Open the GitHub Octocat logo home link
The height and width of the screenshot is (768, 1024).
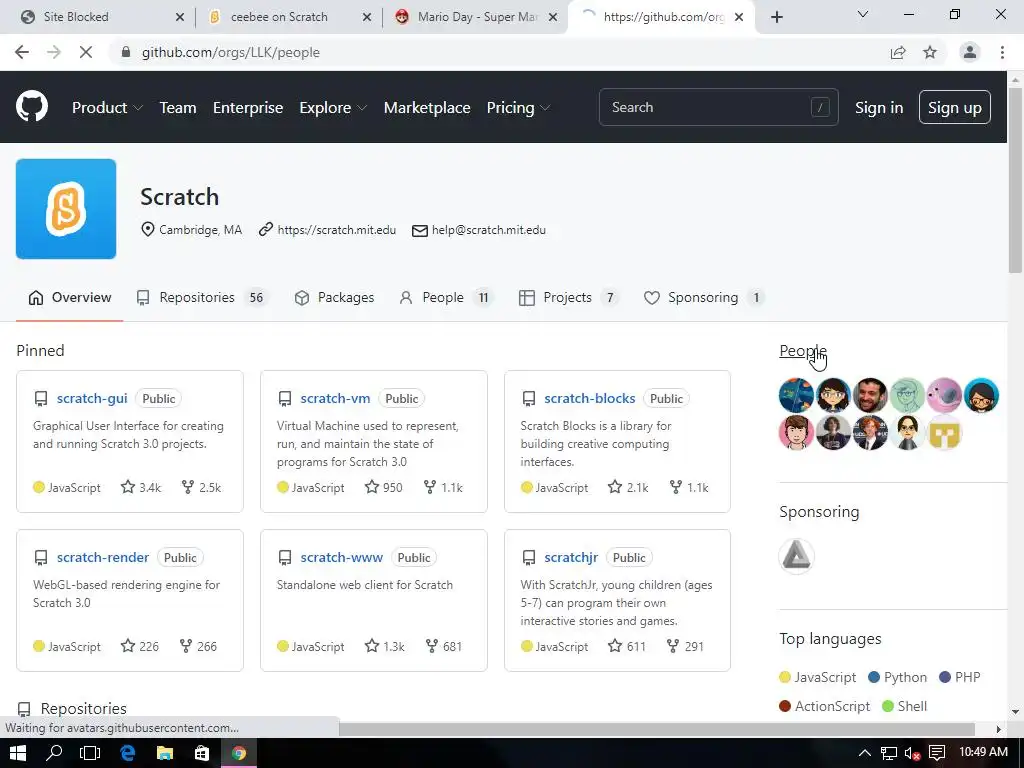(31, 106)
